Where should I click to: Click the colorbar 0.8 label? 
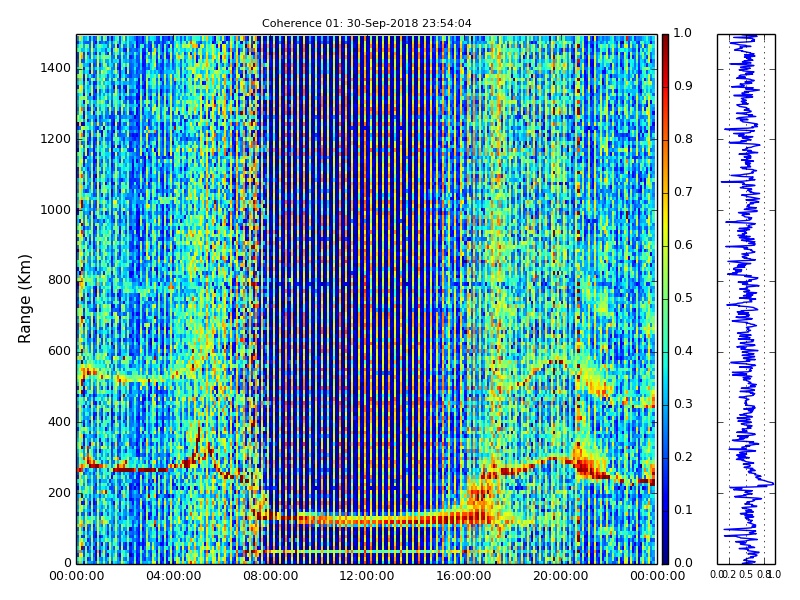683,139
